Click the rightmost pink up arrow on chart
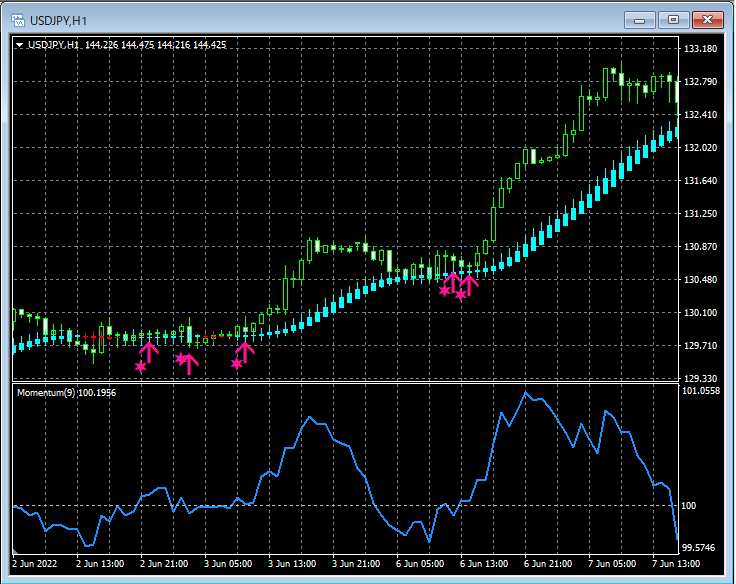The image size is (736, 584). click(x=469, y=284)
